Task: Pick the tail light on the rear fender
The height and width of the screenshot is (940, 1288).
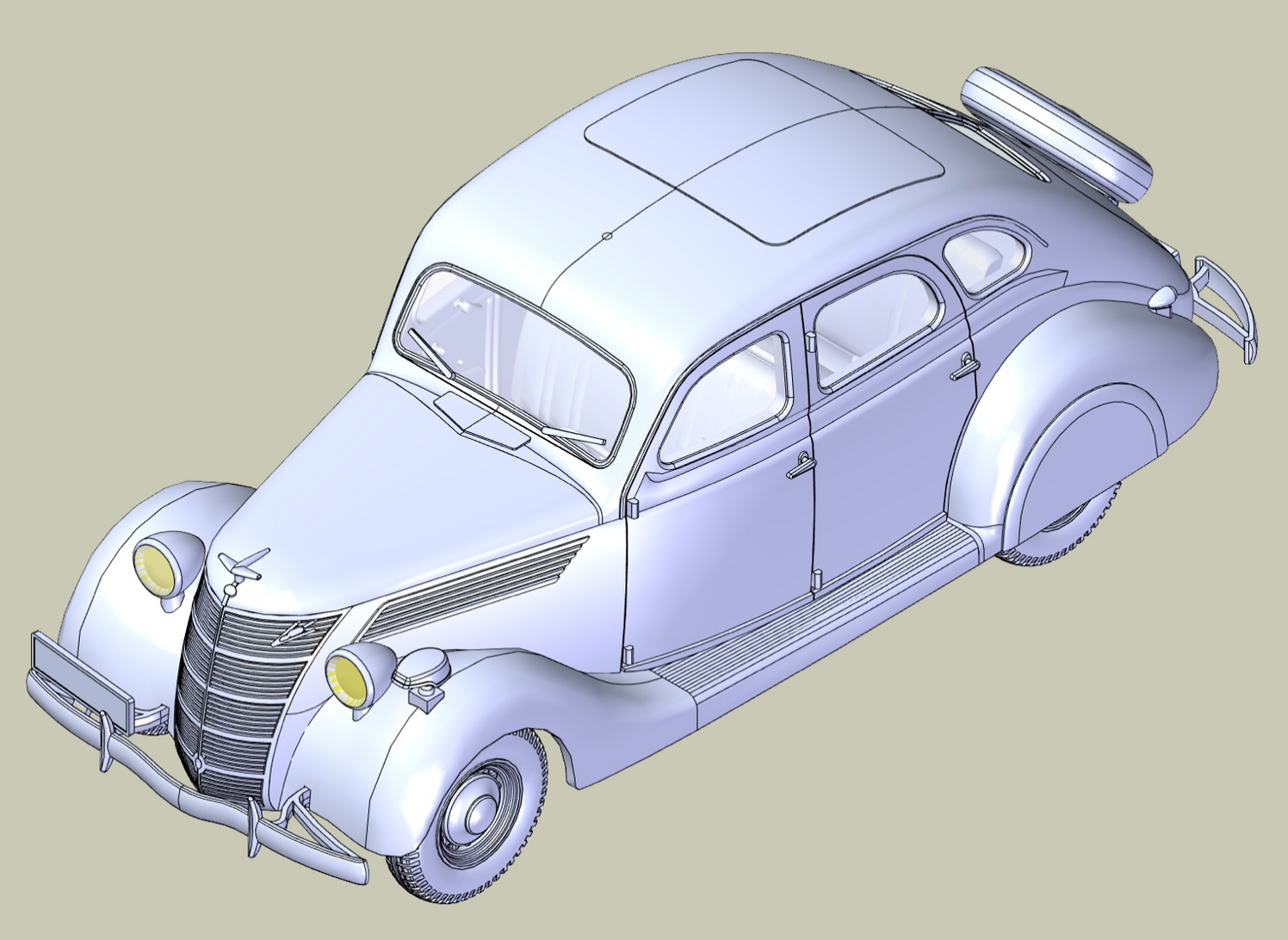Action: (1165, 299)
